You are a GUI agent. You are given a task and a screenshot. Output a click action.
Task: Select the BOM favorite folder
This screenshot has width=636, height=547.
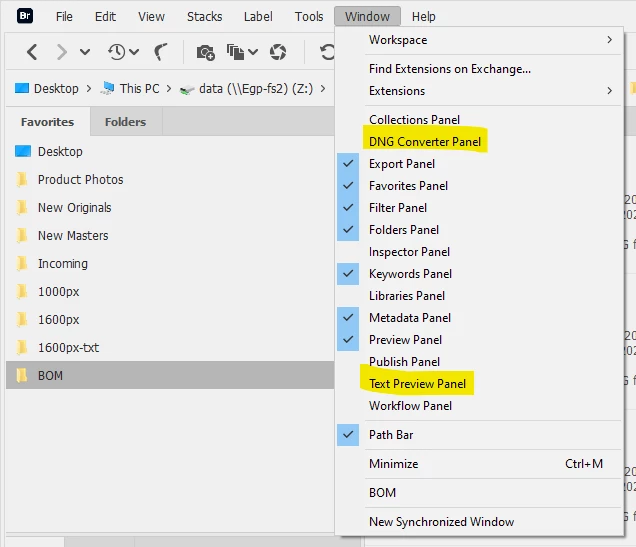(170, 375)
